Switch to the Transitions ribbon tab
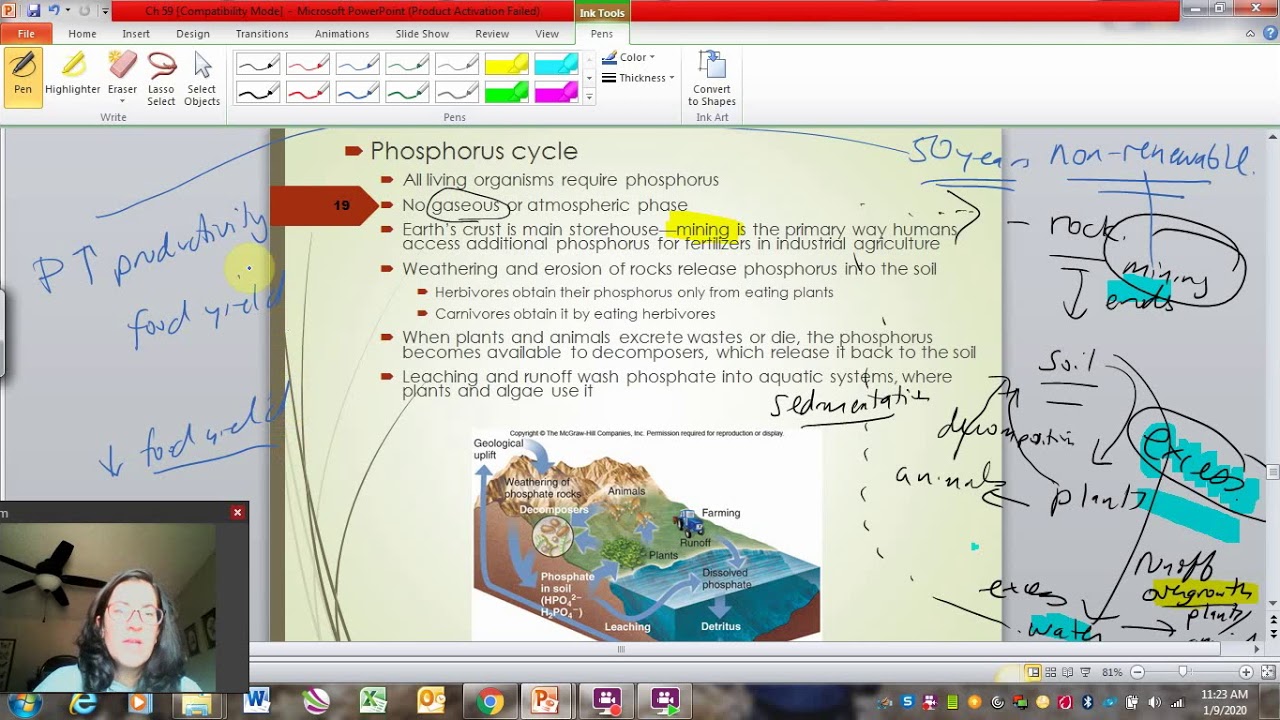This screenshot has width=1280, height=720. pyautogui.click(x=262, y=34)
